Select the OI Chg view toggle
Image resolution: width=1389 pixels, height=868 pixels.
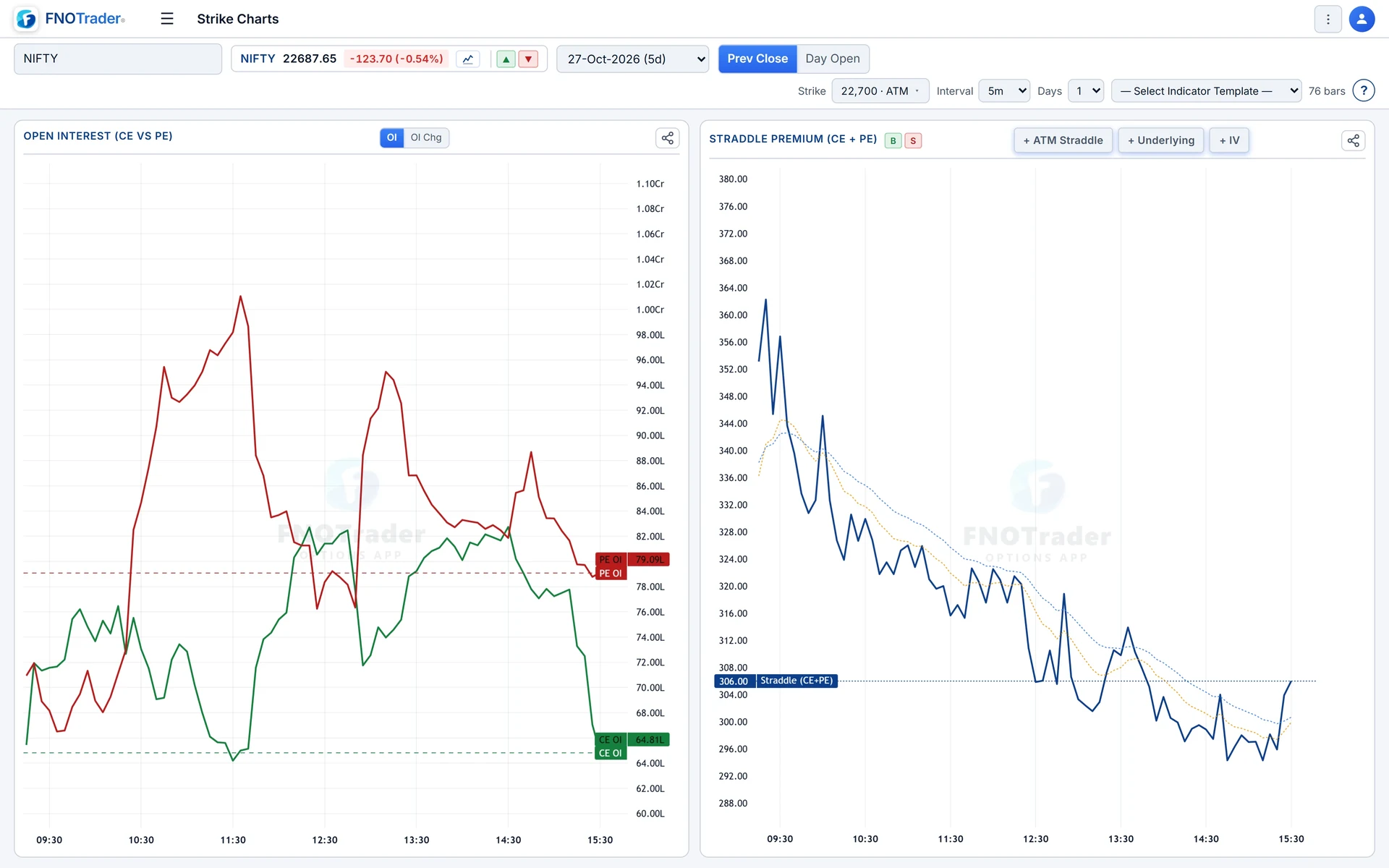(426, 137)
